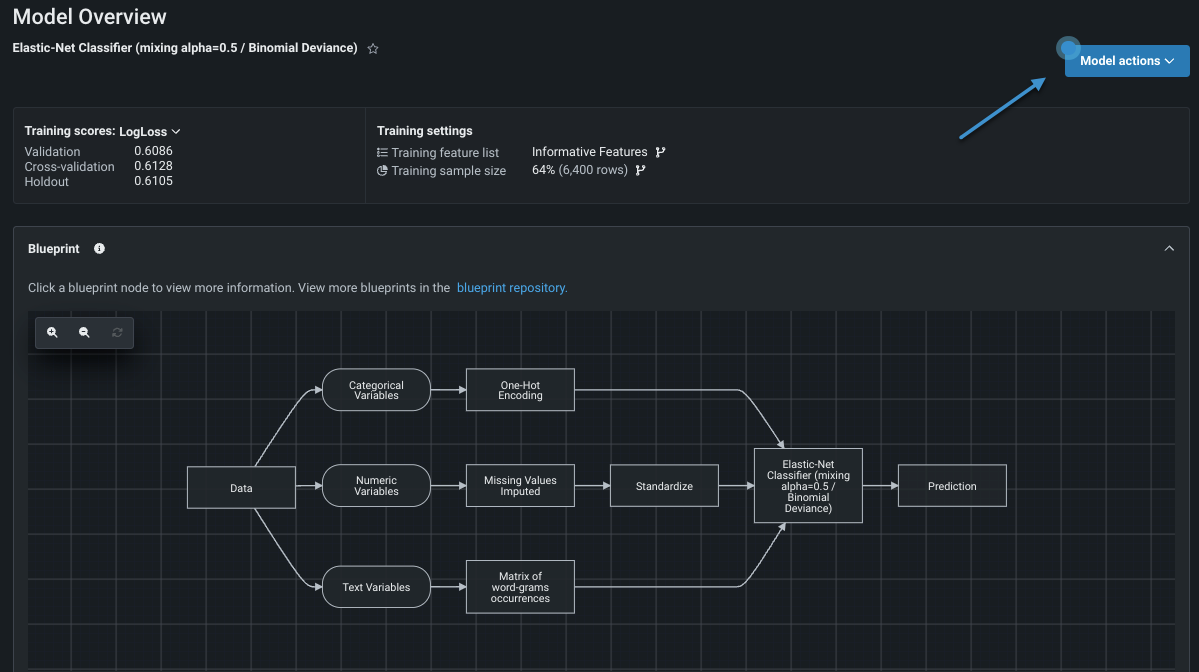This screenshot has height=672, width=1199.
Task: Open the Model actions dropdown
Action: [x=1126, y=61]
